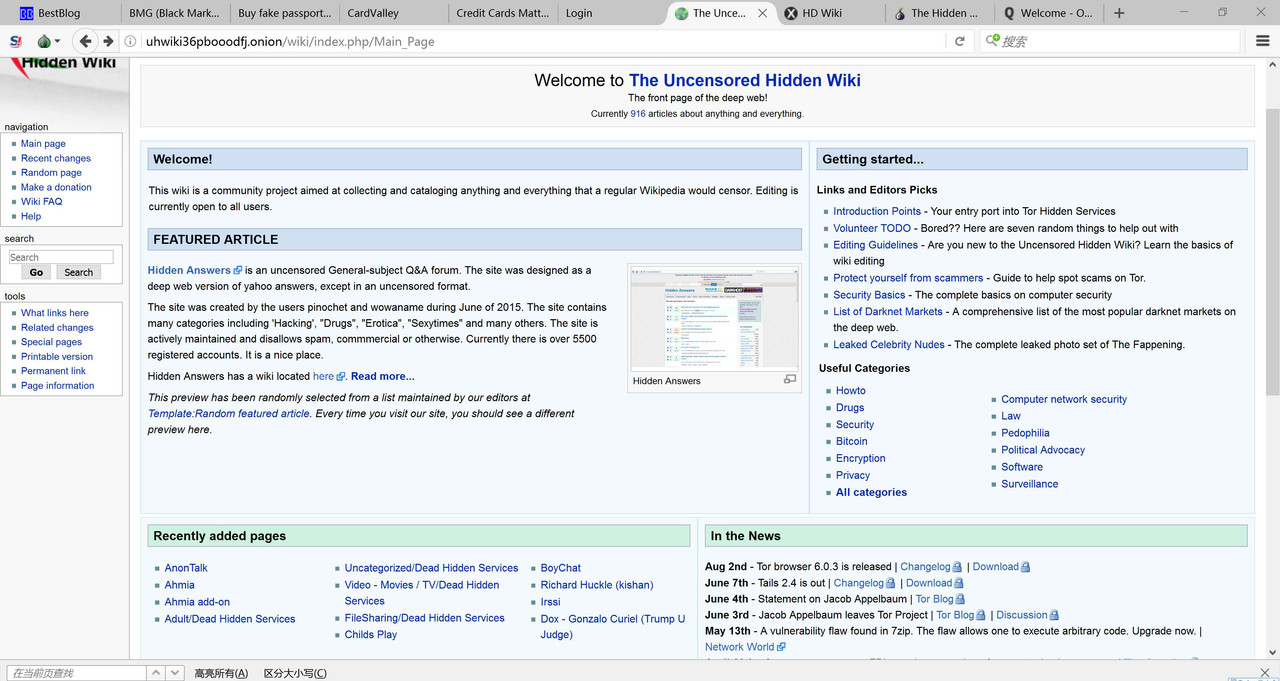Click the Go button in wiki search
Image resolution: width=1280 pixels, height=681 pixels.
[x=36, y=272]
